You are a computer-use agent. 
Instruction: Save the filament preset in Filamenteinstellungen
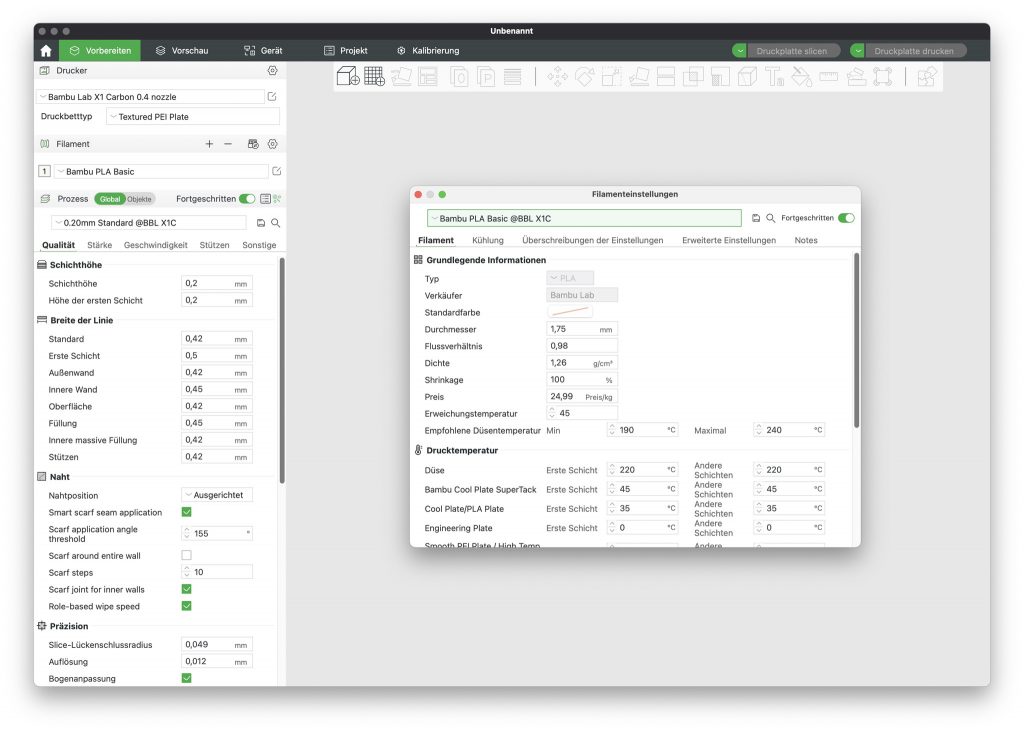(756, 218)
